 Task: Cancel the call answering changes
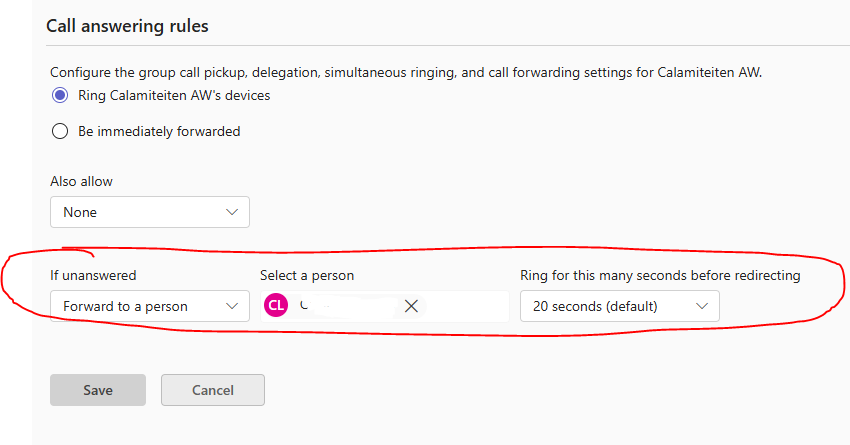[212, 390]
